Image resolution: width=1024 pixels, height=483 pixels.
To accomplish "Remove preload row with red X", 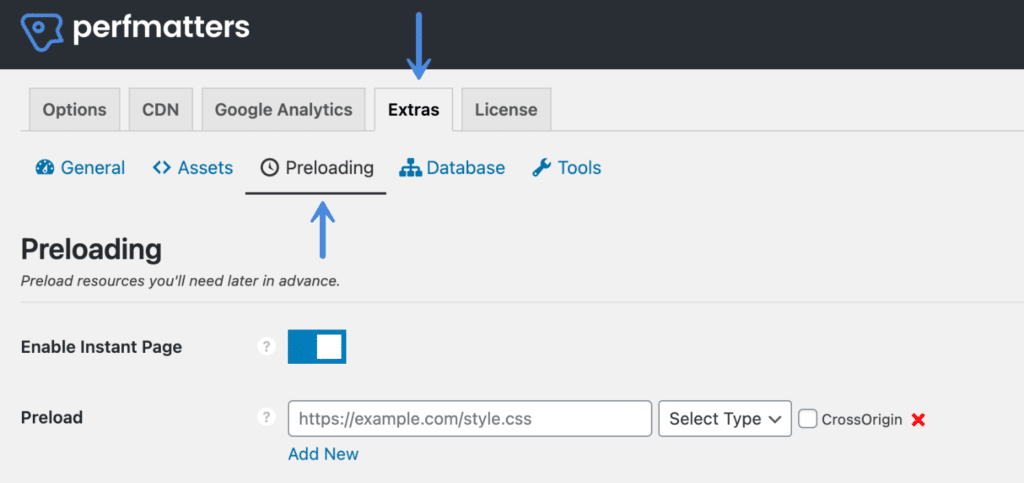I will [x=918, y=420].
